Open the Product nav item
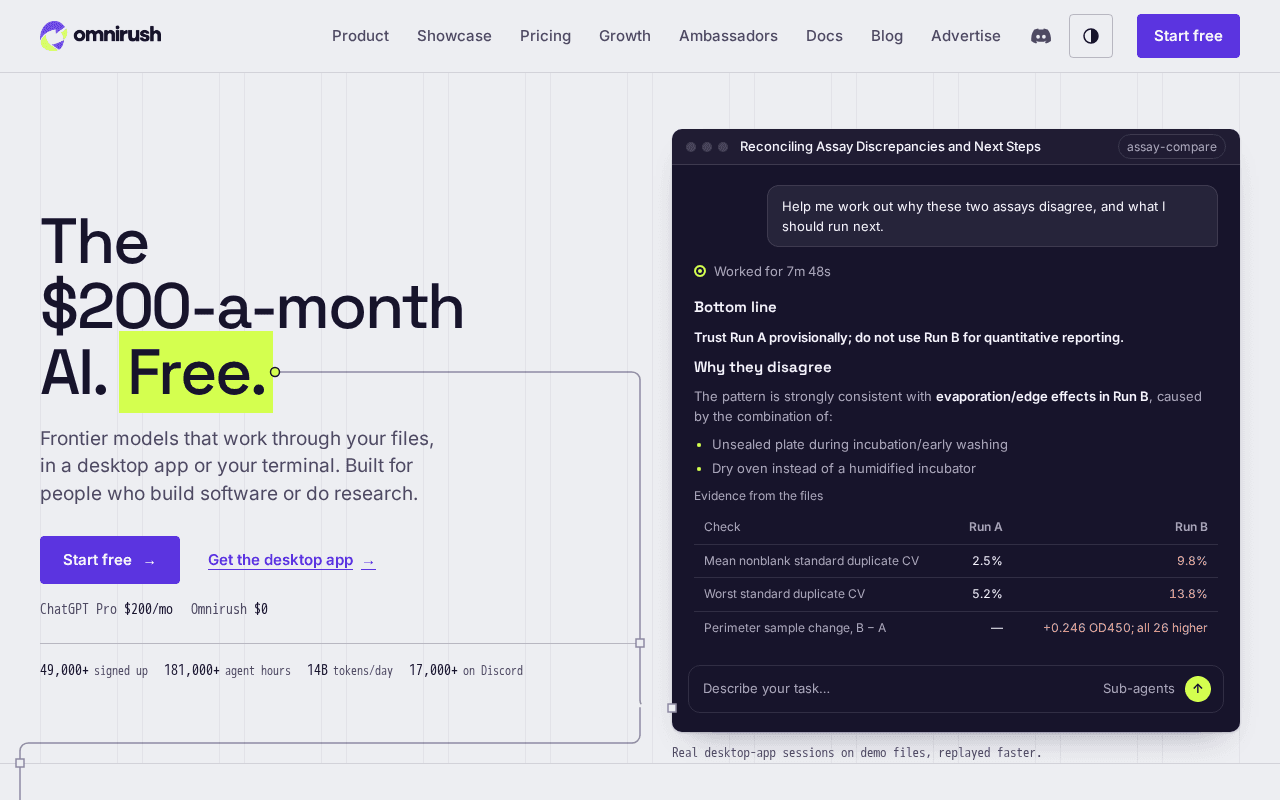Image resolution: width=1280 pixels, height=800 pixels. point(360,36)
